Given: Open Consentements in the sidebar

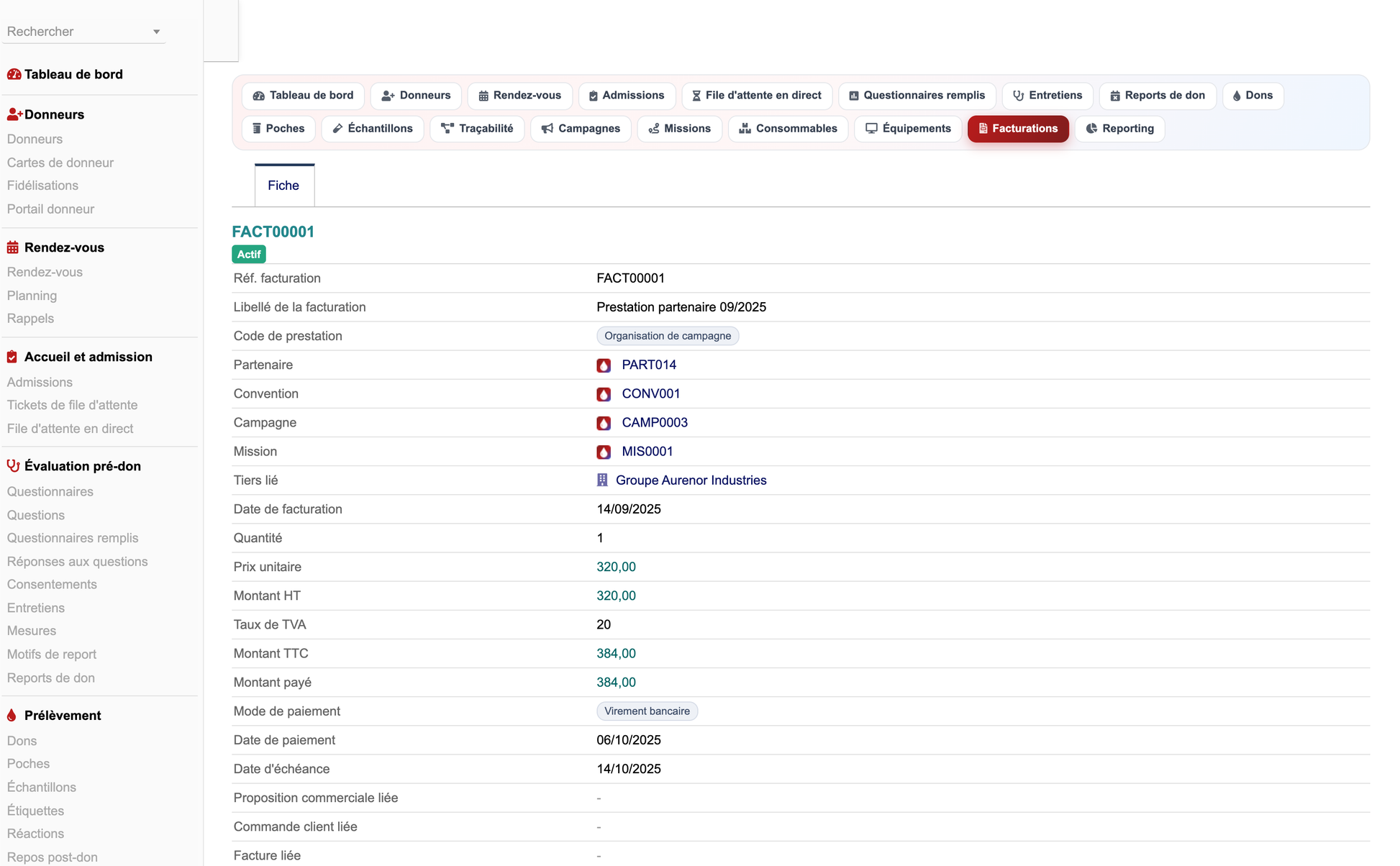Looking at the screenshot, I should coord(52,585).
